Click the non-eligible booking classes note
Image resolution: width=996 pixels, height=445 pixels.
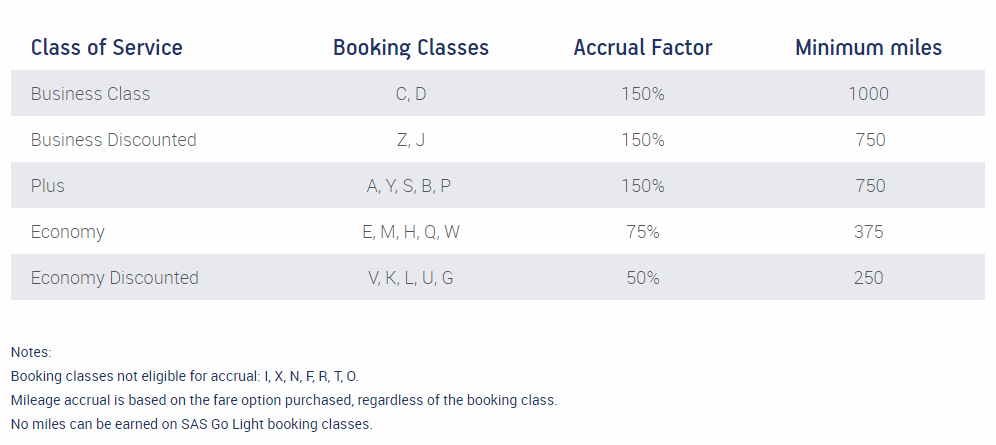coord(185,376)
